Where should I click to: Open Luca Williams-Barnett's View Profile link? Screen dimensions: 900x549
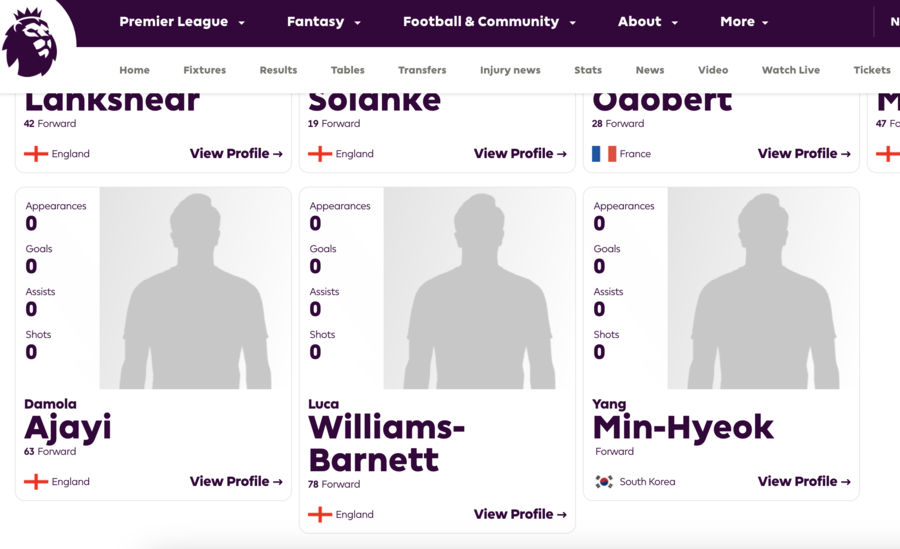point(520,514)
